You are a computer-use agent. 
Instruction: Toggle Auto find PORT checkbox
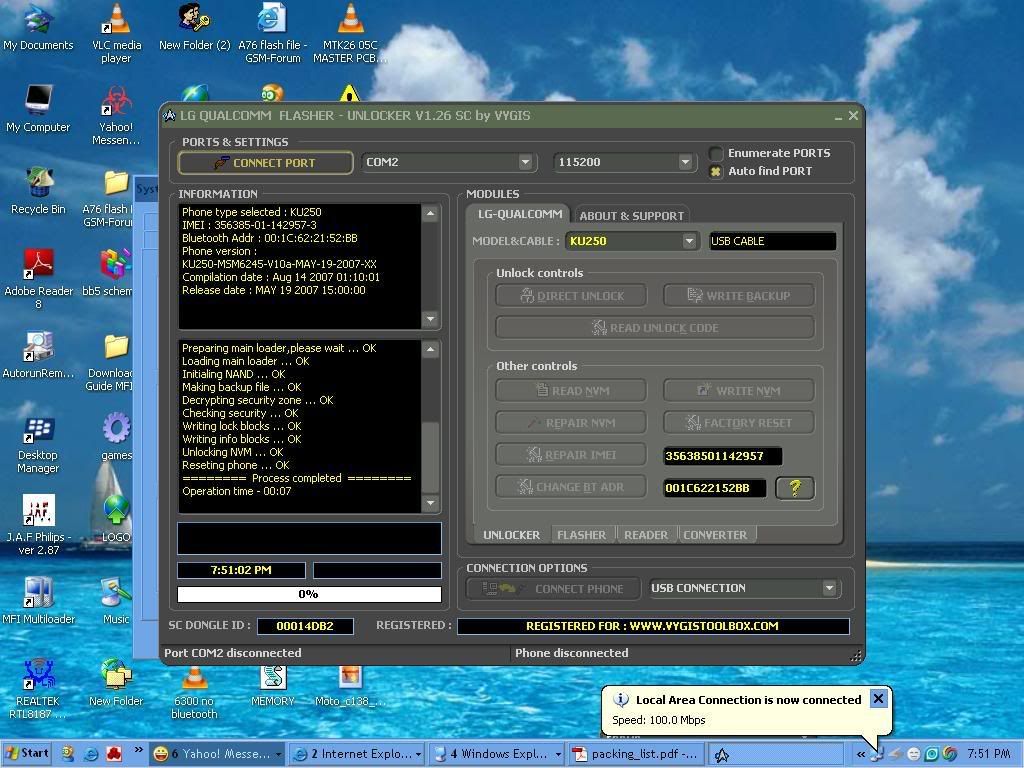[x=716, y=171]
